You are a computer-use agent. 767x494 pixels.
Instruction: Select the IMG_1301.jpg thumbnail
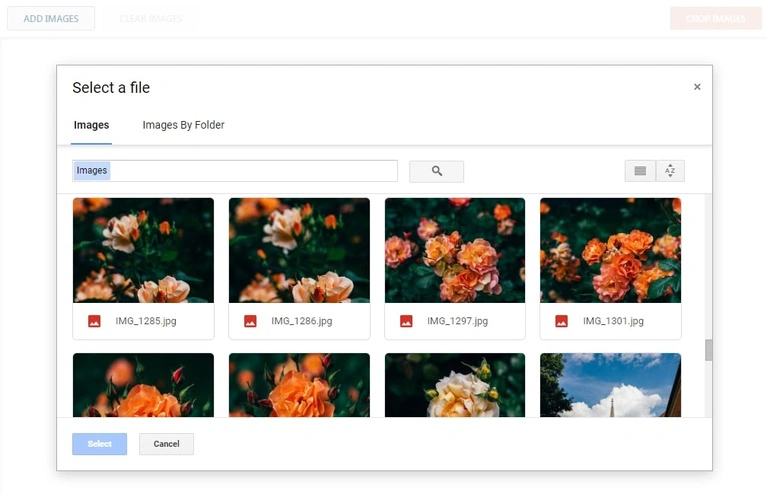610,250
